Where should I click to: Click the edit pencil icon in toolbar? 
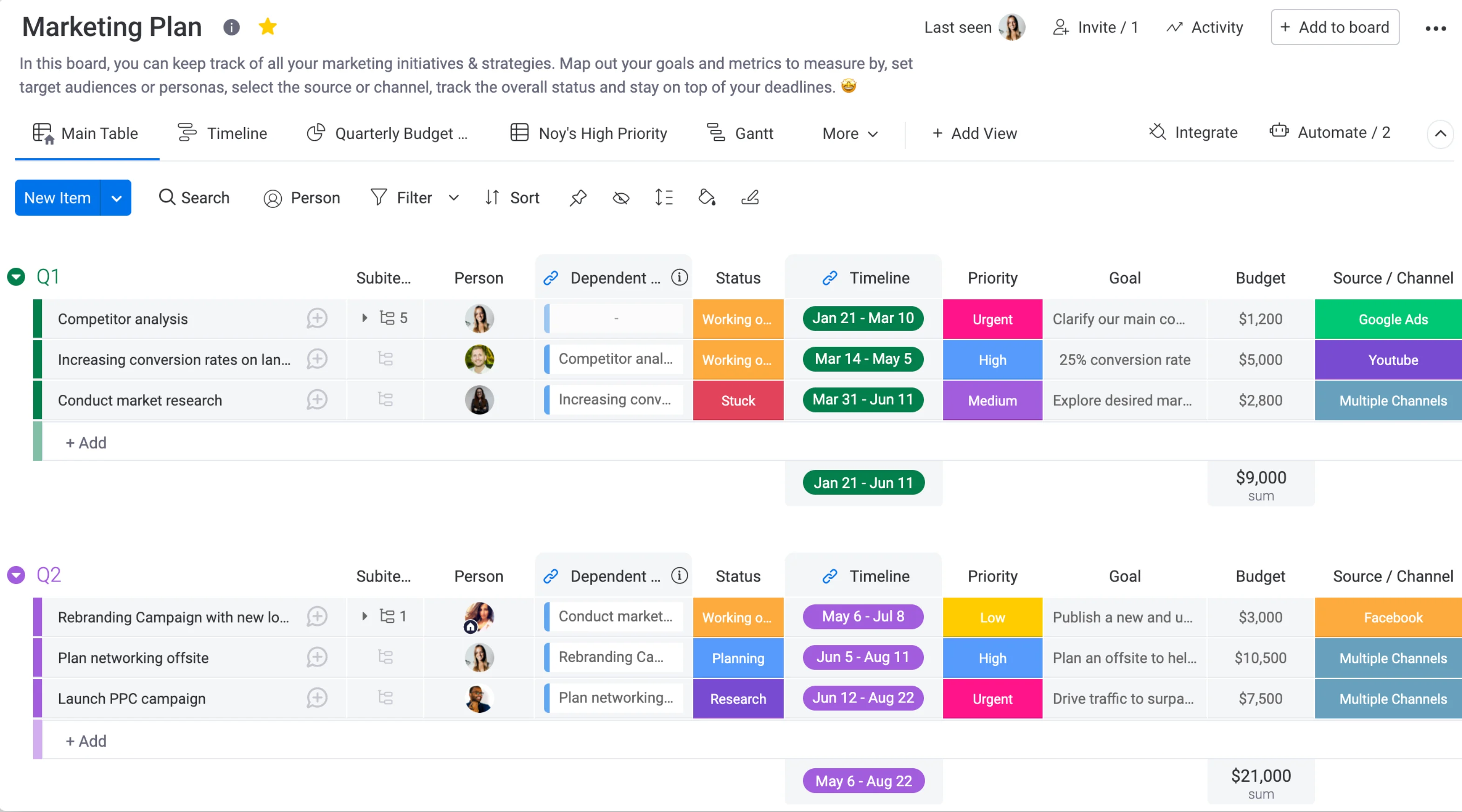point(750,197)
